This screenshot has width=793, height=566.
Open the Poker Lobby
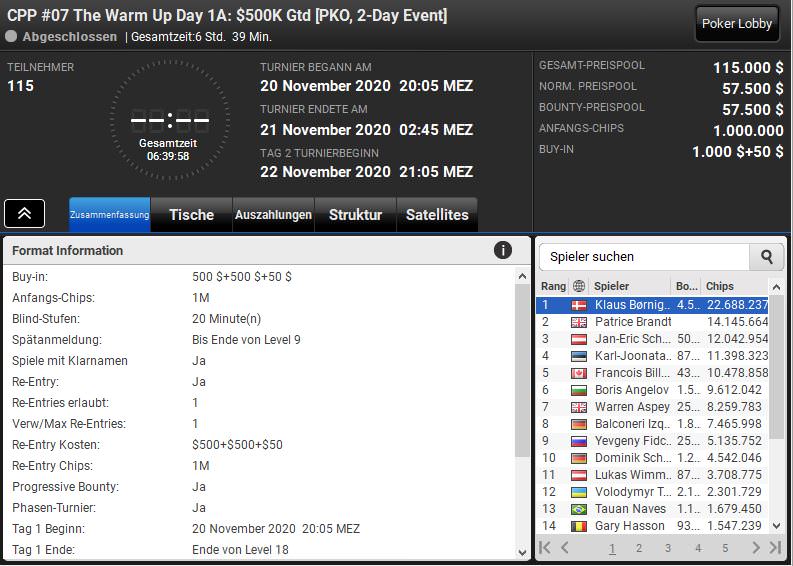point(737,24)
